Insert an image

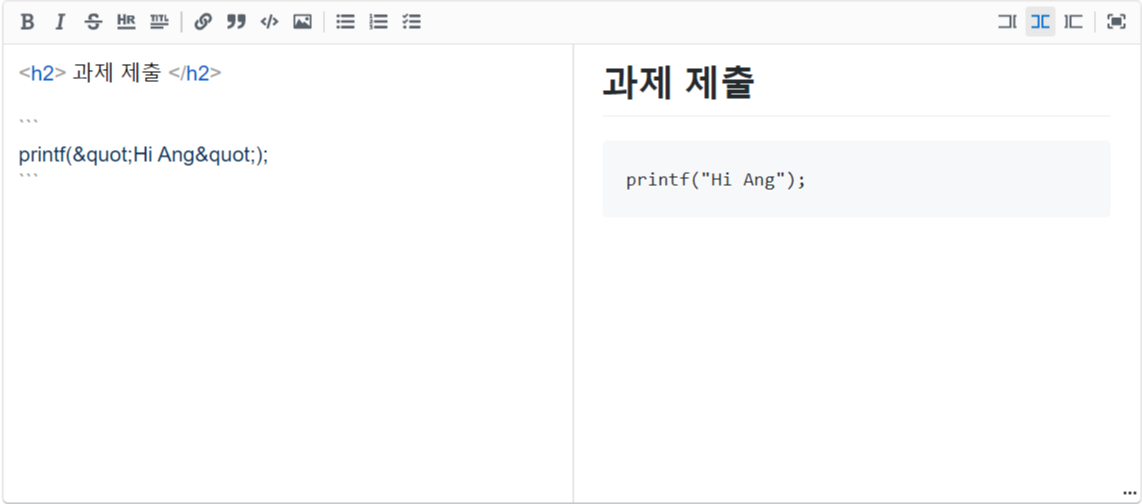click(302, 22)
